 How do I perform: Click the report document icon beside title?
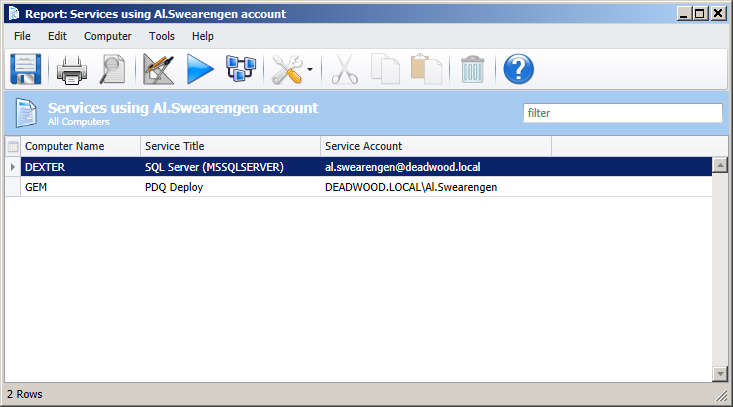(26, 113)
